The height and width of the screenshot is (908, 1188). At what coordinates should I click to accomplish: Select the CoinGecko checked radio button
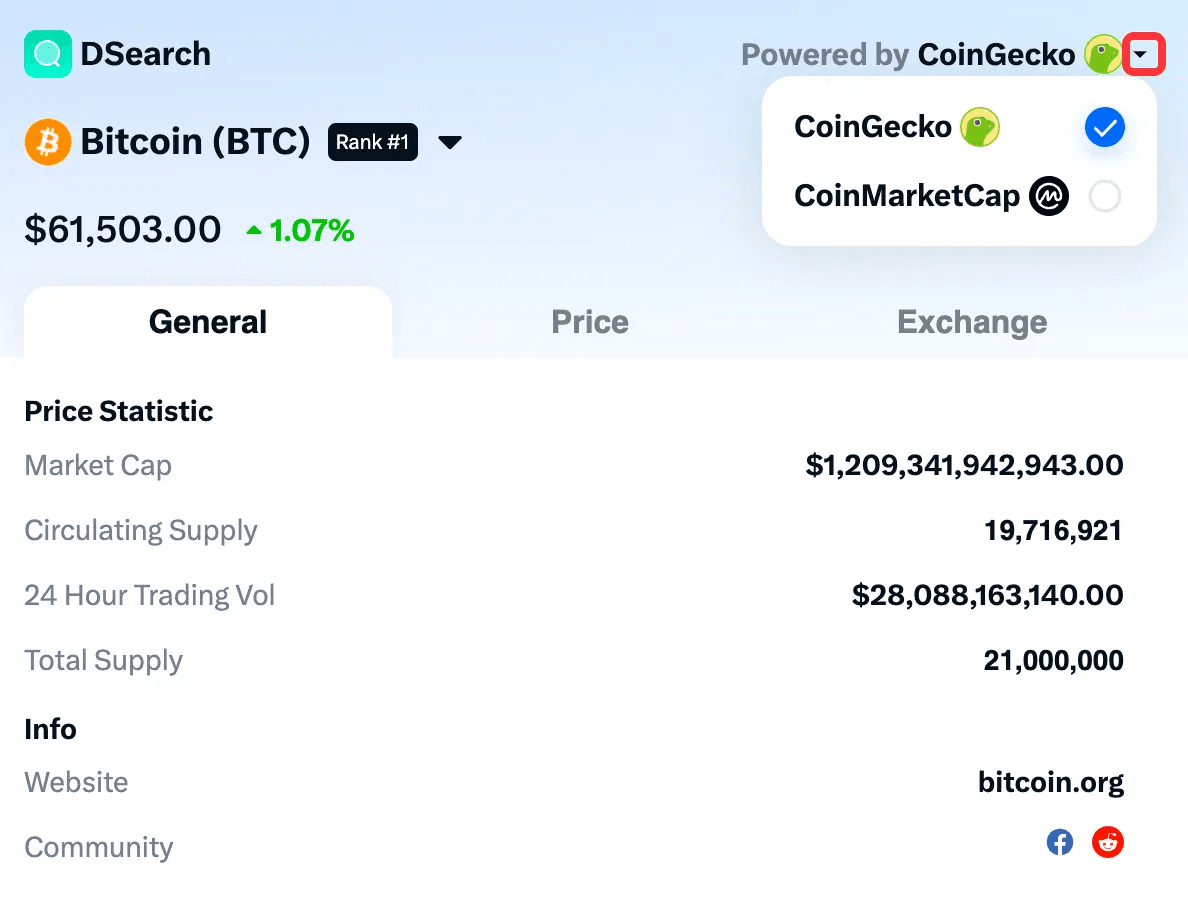click(x=1105, y=127)
